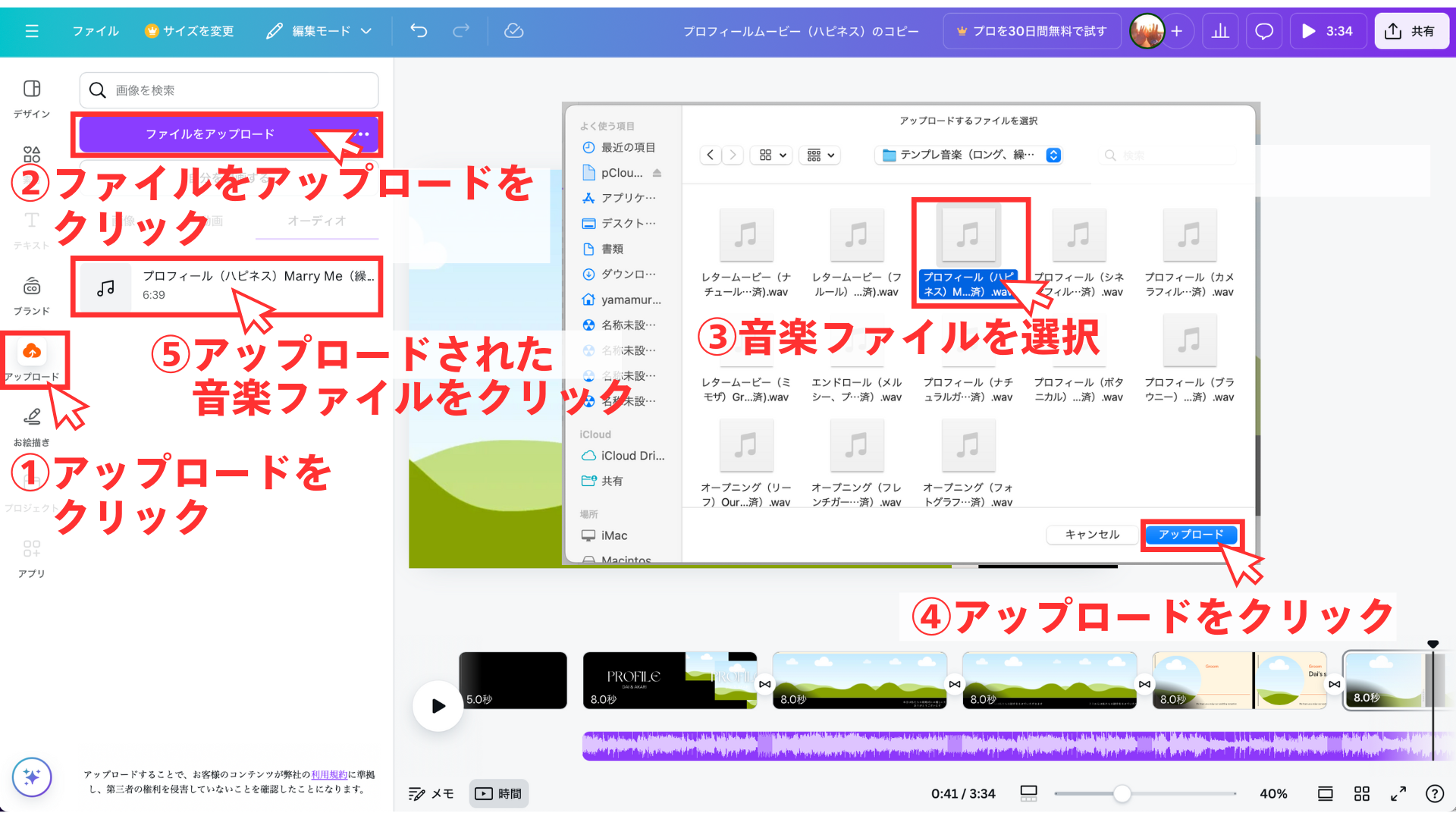Viewport: 1456px width, 819px height.
Task: Open folder path dropdown テンプレ音楽
Action: 968,155
